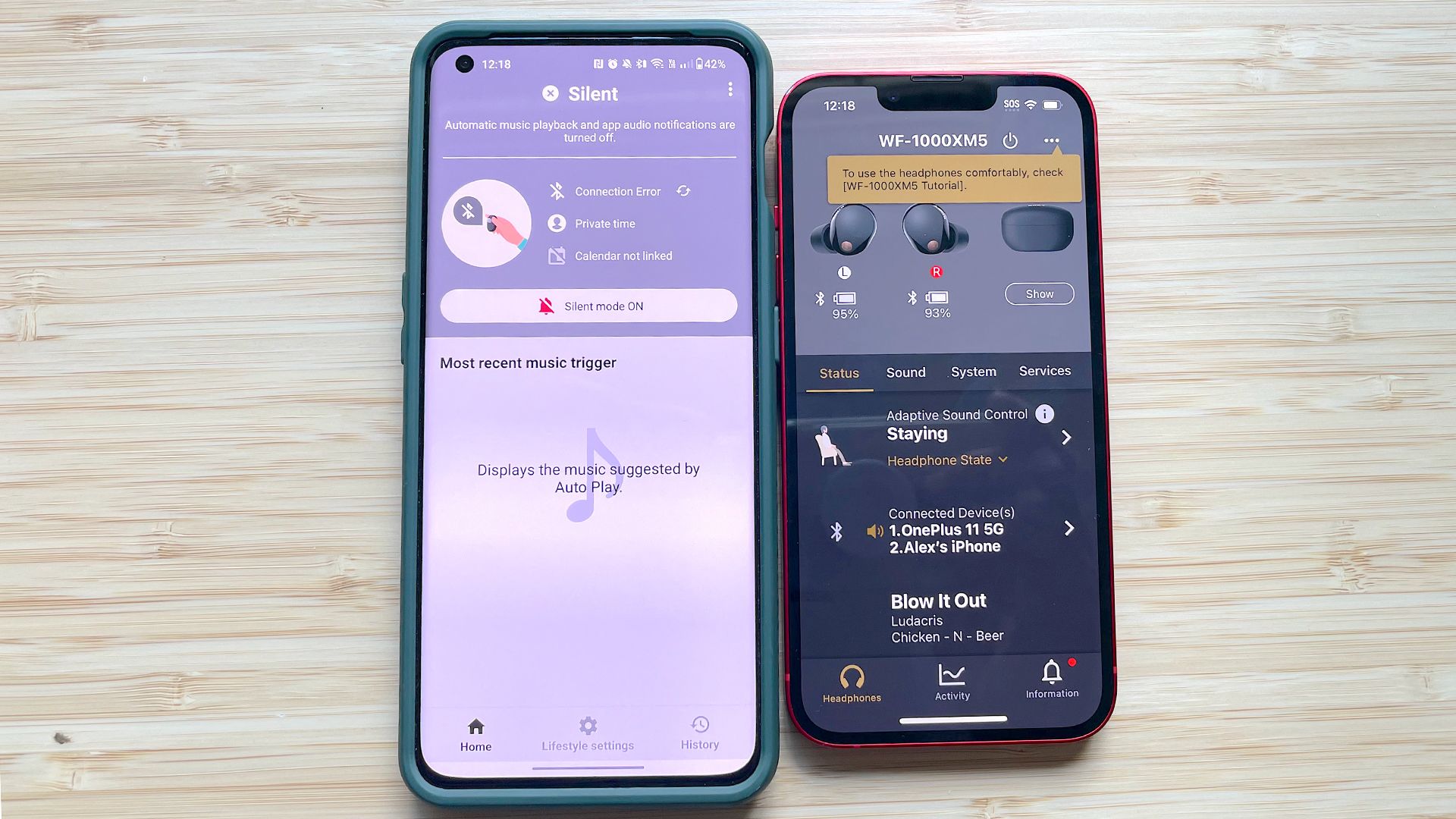The image size is (1456, 819).
Task: Tap Lifestyle settings on Android
Action: point(589,733)
